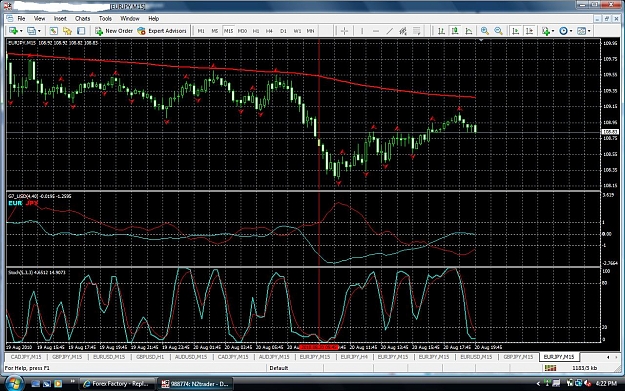Screen dimensions: 625x391
Task: Set timeframe to H1
Action: point(256,31)
